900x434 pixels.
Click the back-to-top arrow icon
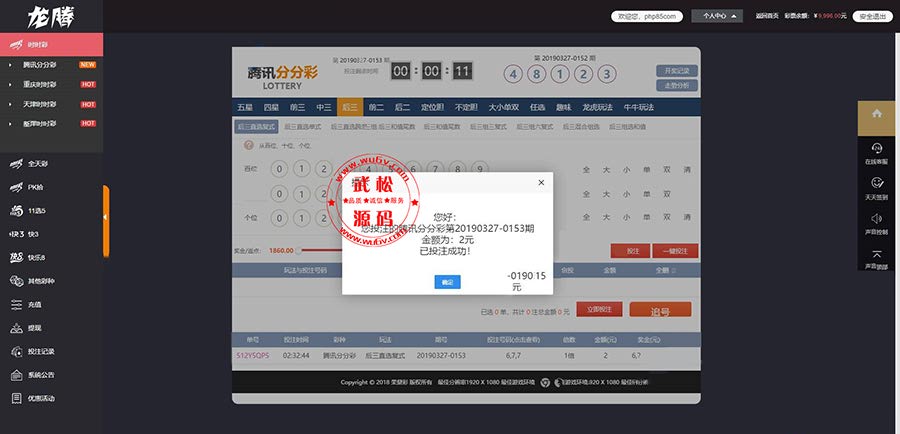pos(876,254)
